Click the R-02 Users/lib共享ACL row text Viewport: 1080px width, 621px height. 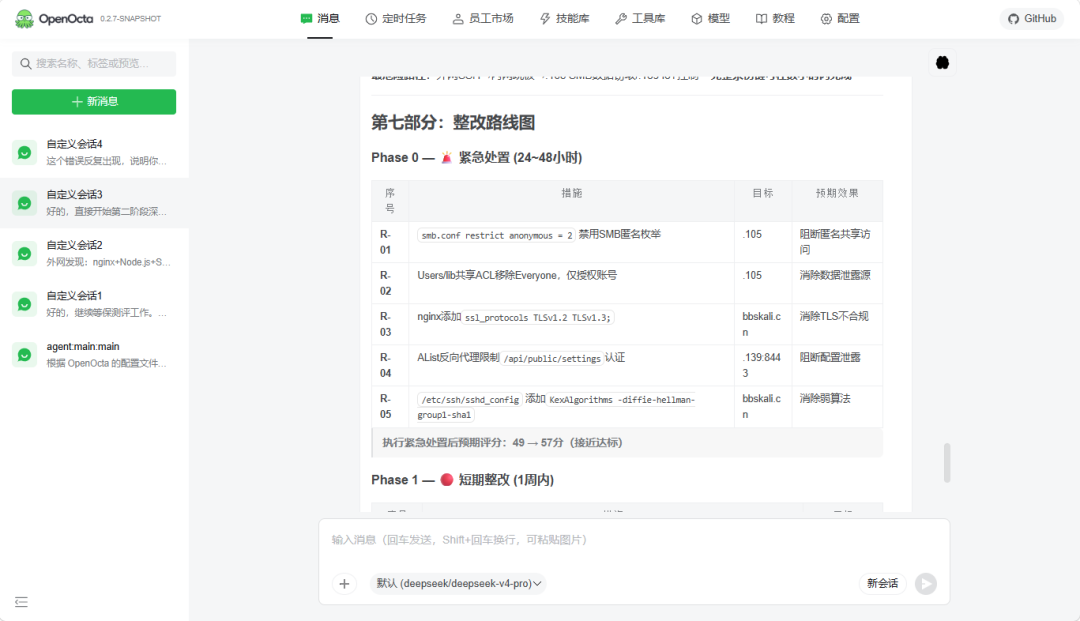517,275
